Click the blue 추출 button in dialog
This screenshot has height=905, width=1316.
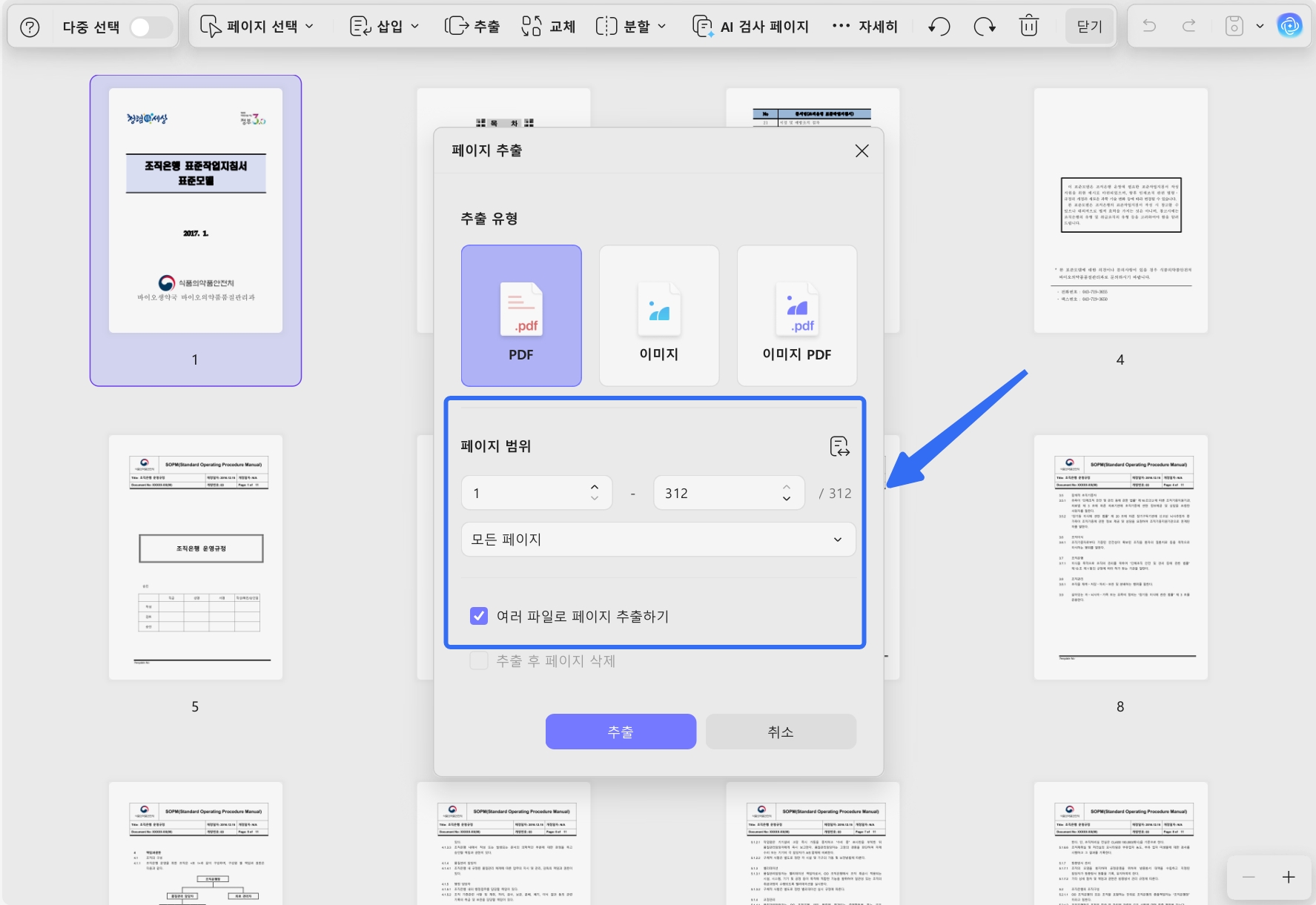point(621,732)
